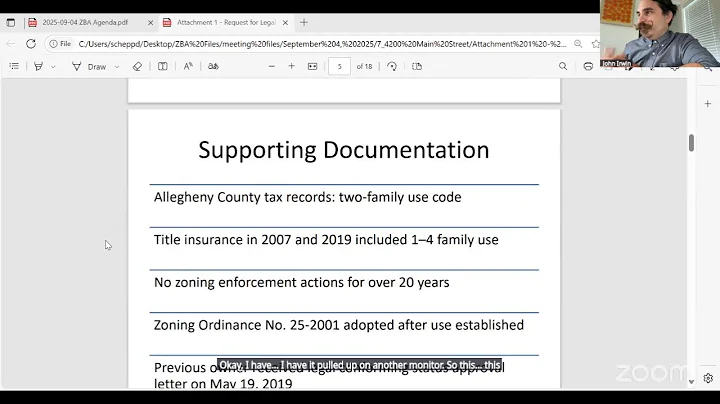Click the zoom magnifier in address bar
Screen dimensions: 720x404
(578, 44)
